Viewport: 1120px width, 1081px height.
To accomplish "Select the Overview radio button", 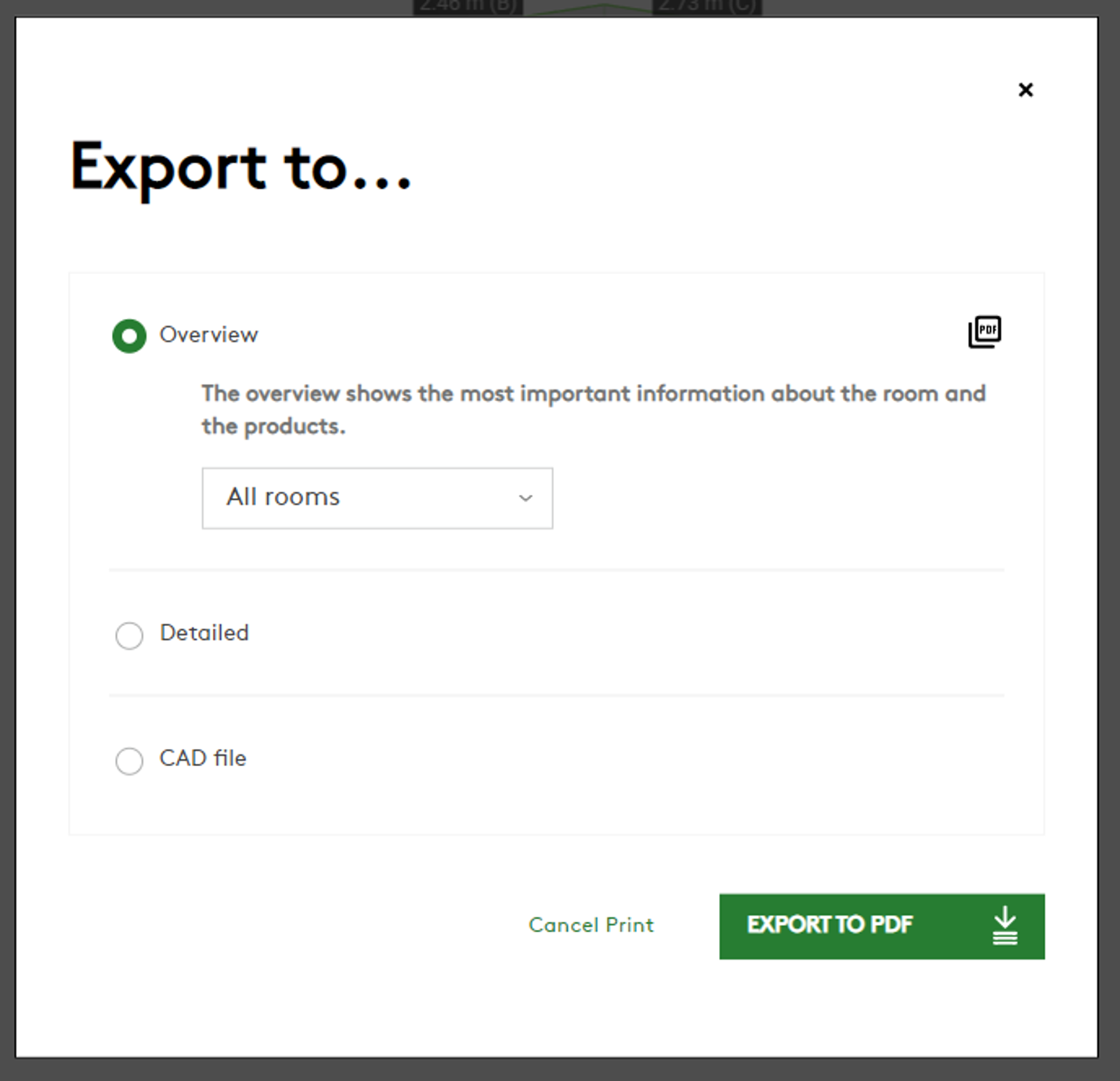I will point(129,336).
